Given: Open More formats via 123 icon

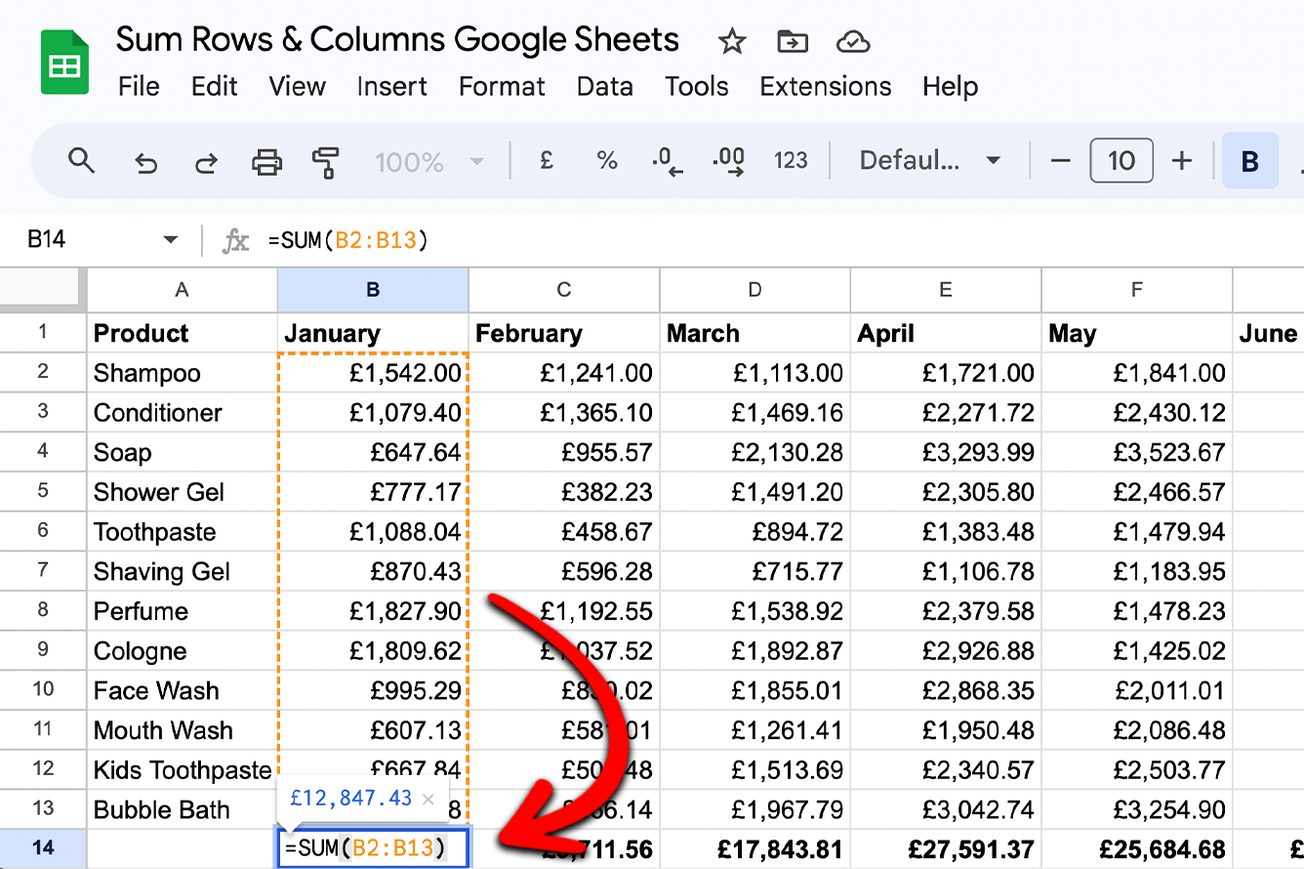Looking at the screenshot, I should 790,160.
